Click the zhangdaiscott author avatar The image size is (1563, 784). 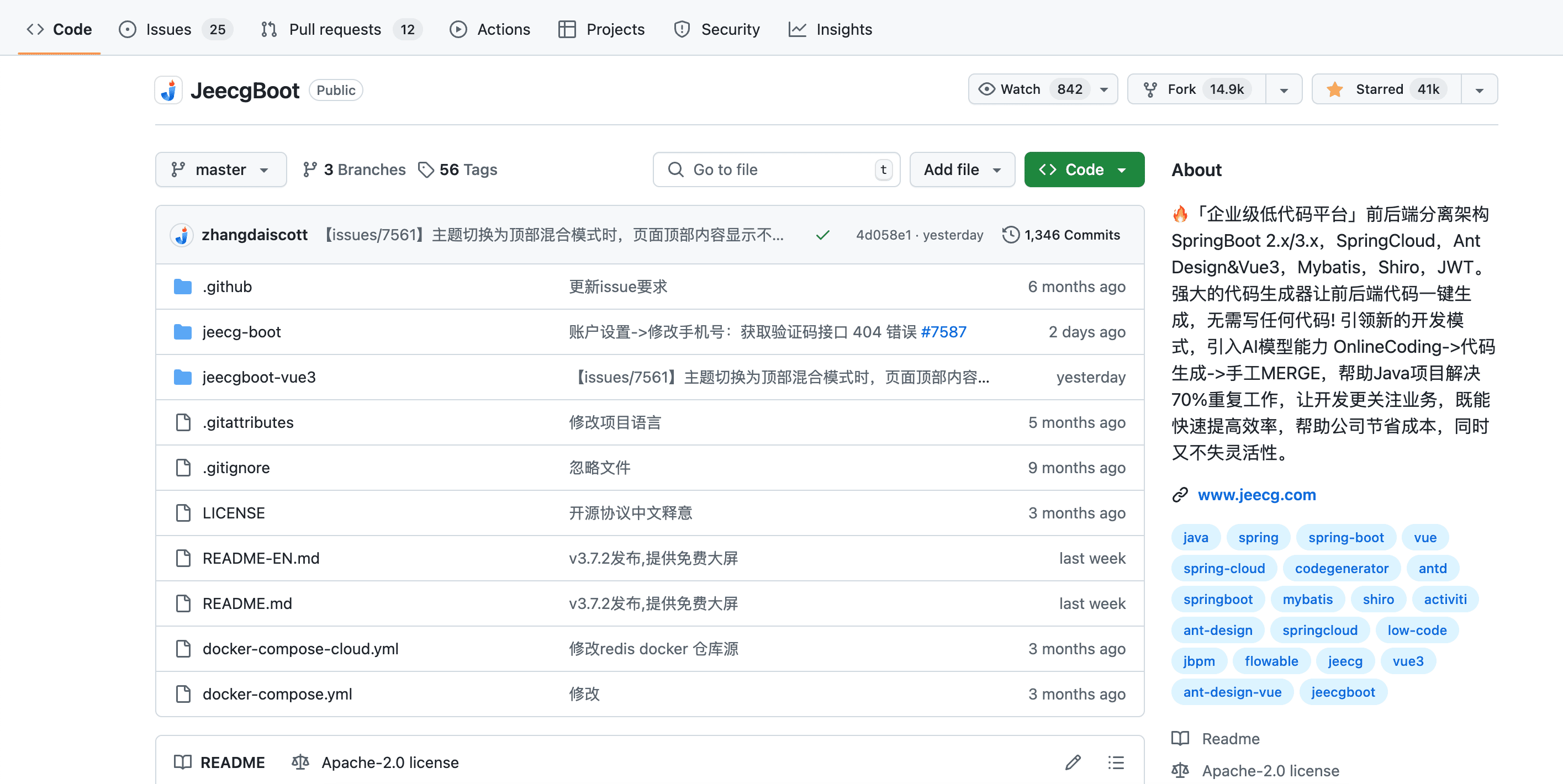pos(181,235)
